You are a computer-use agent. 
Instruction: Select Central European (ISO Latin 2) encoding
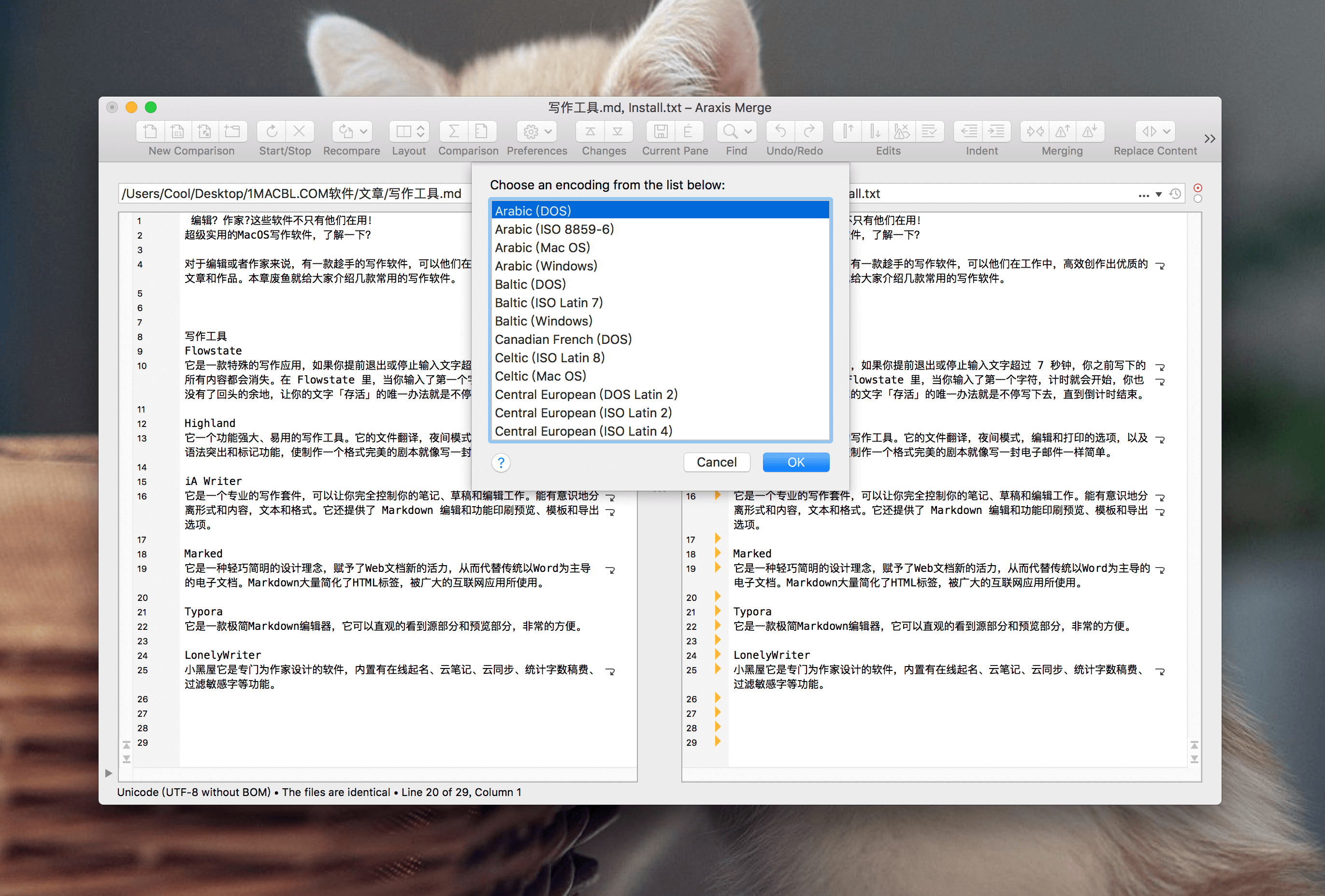point(583,412)
